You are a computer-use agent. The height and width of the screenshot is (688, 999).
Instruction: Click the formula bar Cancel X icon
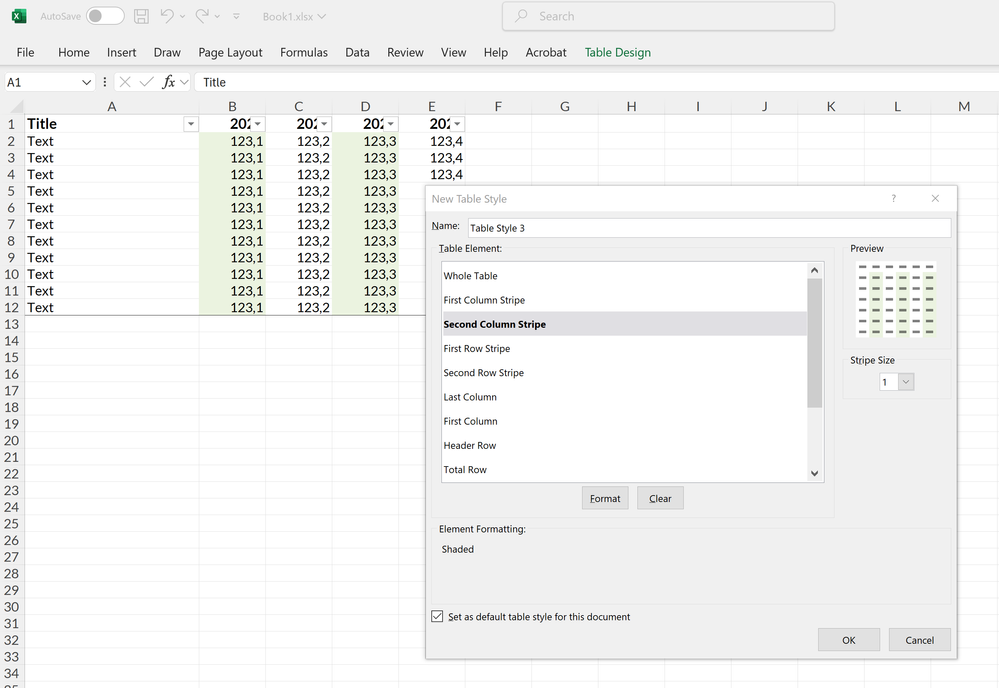[x=125, y=82]
